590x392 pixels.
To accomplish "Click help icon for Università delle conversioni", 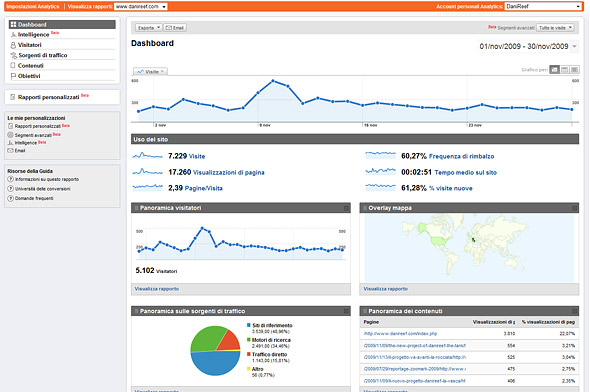I will 11,189.
